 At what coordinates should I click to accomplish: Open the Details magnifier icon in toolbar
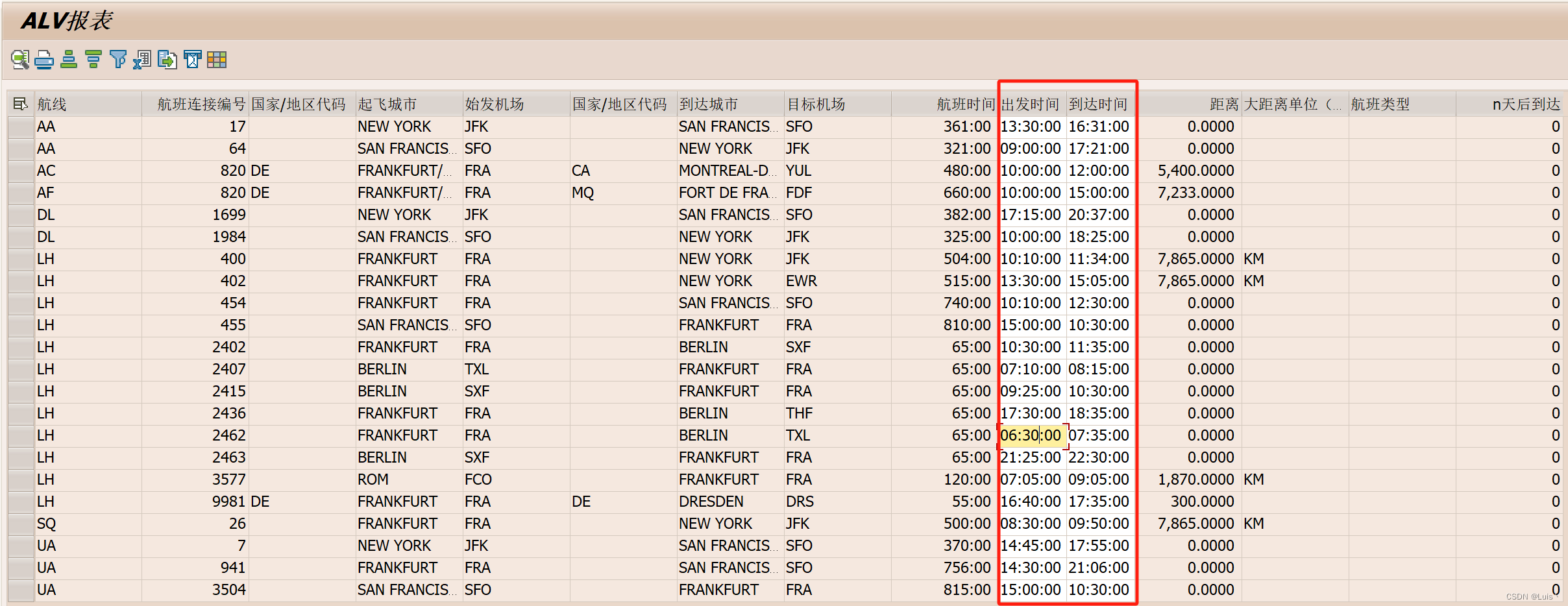pos(20,60)
